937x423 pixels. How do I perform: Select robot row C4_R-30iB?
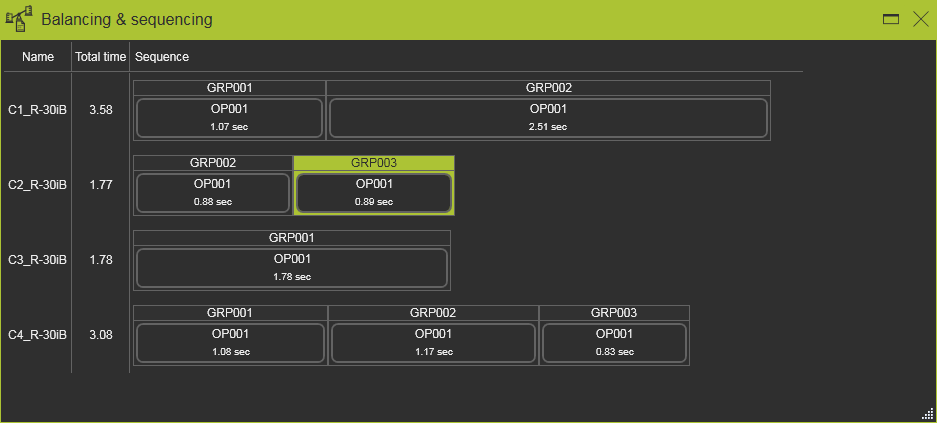(x=37, y=335)
